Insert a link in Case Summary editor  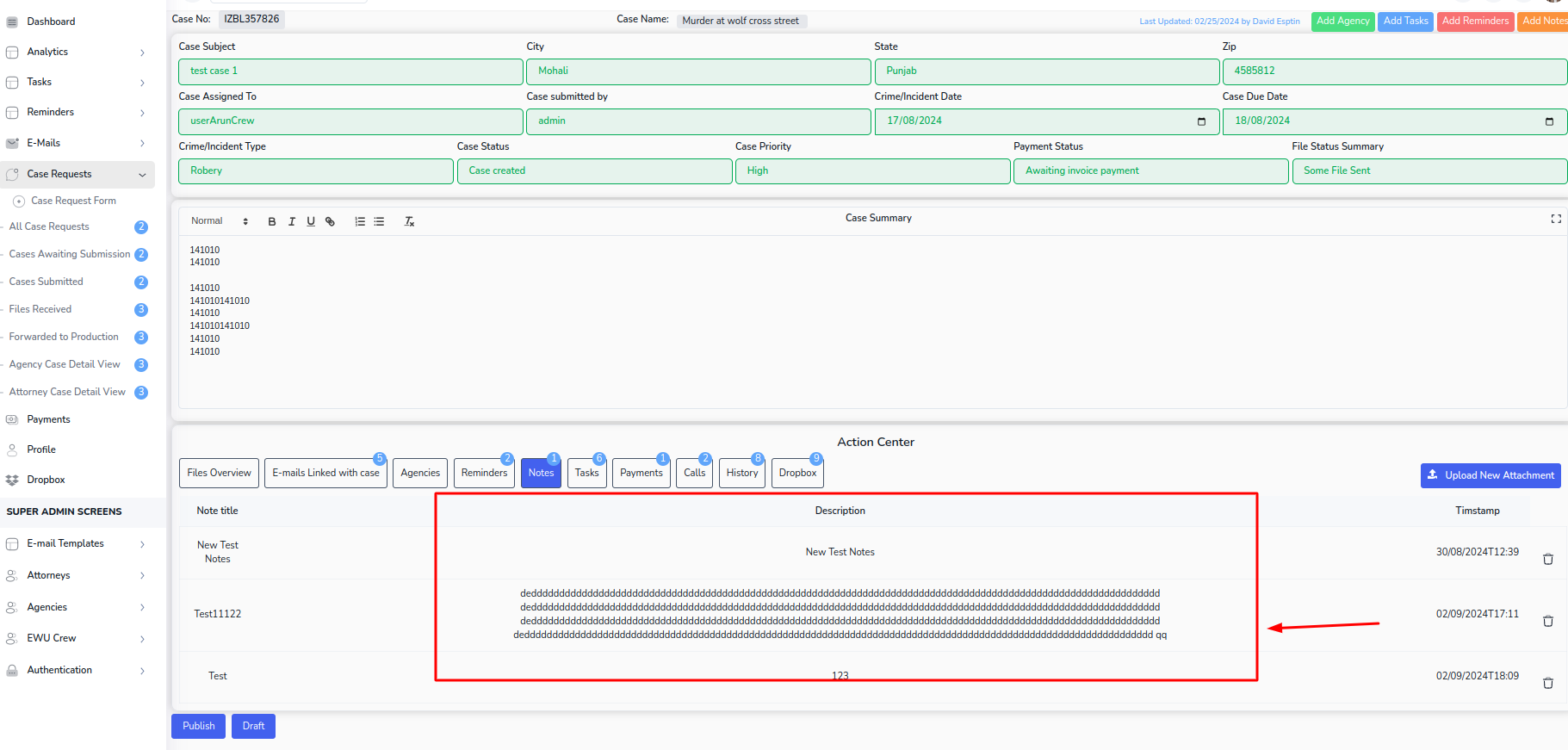pyautogui.click(x=330, y=221)
